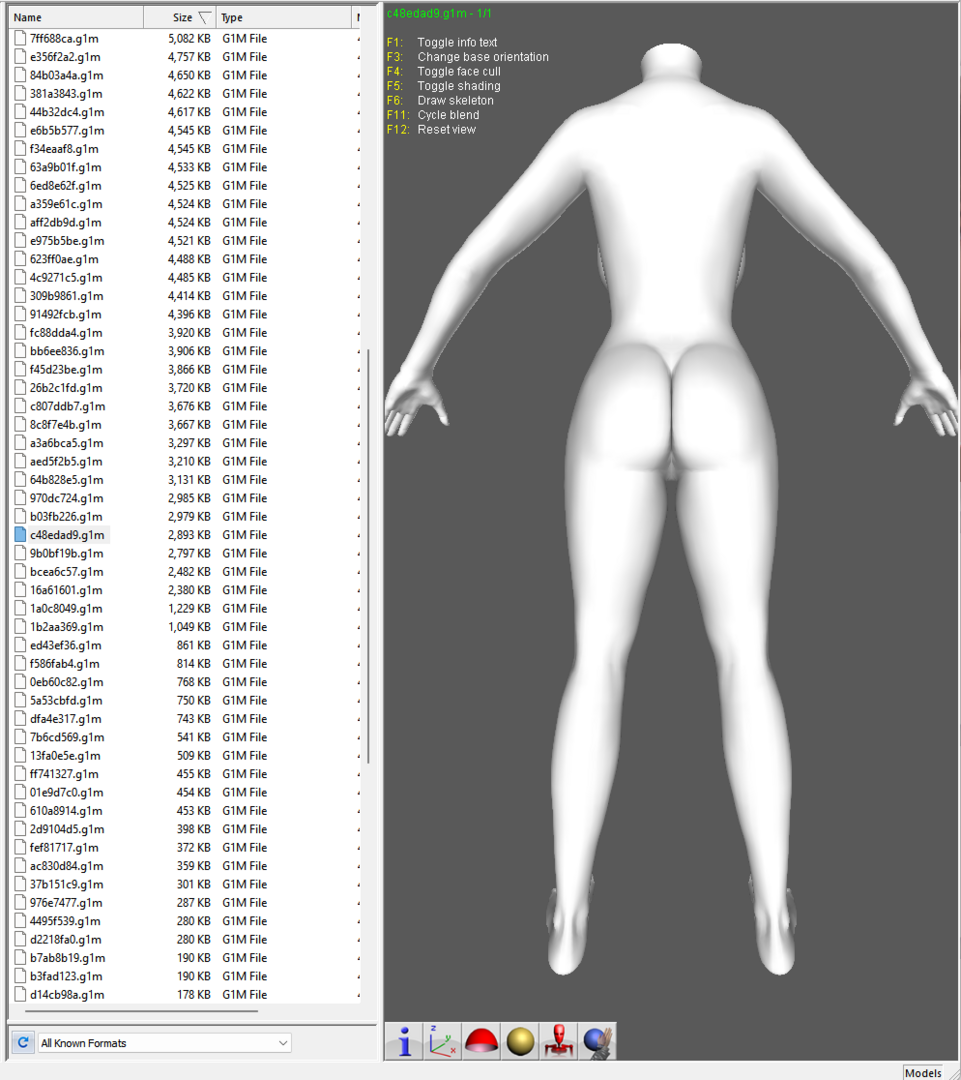Select file c807ddb7.g1m
961x1080 pixels.
pos(67,406)
